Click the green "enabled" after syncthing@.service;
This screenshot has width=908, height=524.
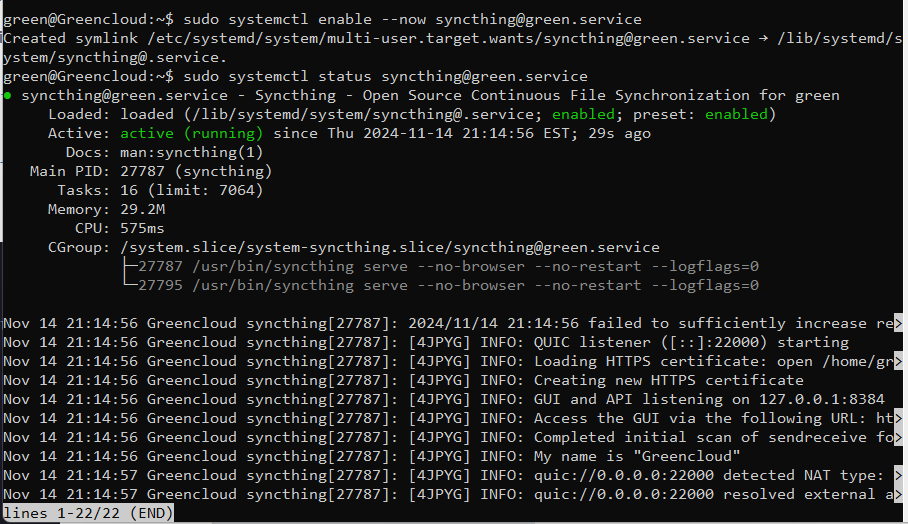click(583, 114)
